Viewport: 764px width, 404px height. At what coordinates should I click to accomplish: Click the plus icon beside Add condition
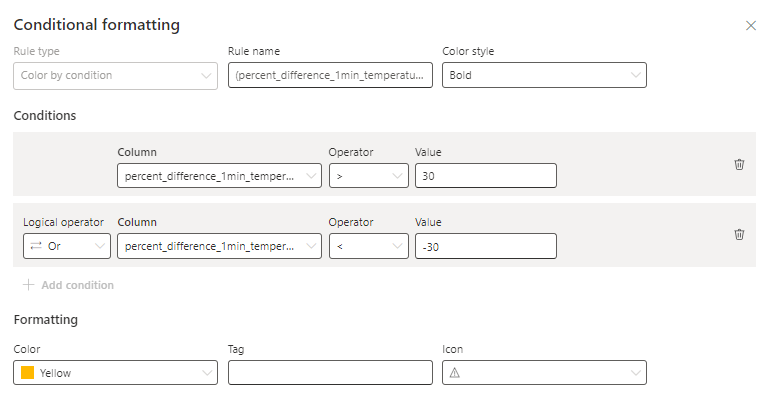[29, 285]
